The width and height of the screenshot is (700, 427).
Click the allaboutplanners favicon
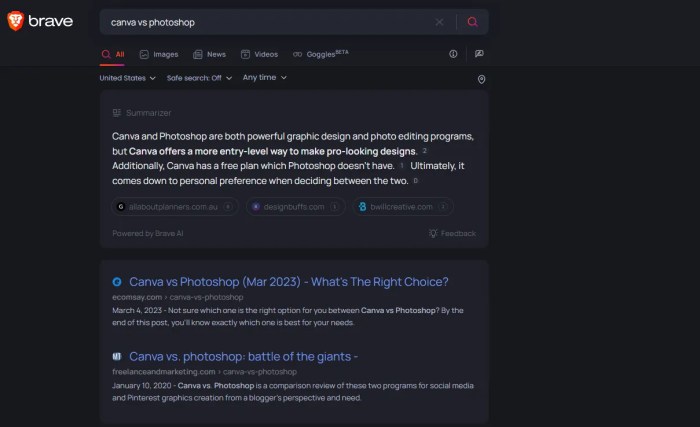tap(121, 207)
